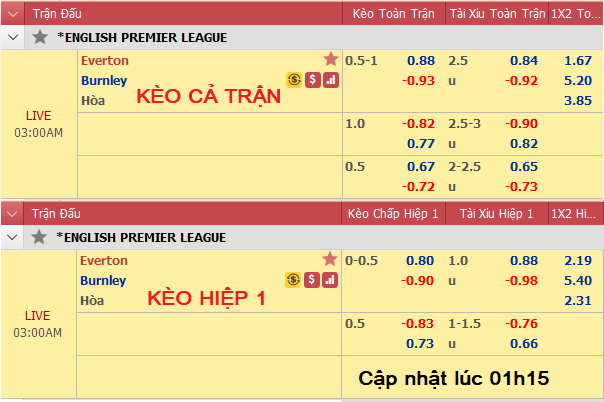Screen dimensions: 604x402
Task: Open statistics chart icon in first-half Burnley row
Action: tap(330, 280)
